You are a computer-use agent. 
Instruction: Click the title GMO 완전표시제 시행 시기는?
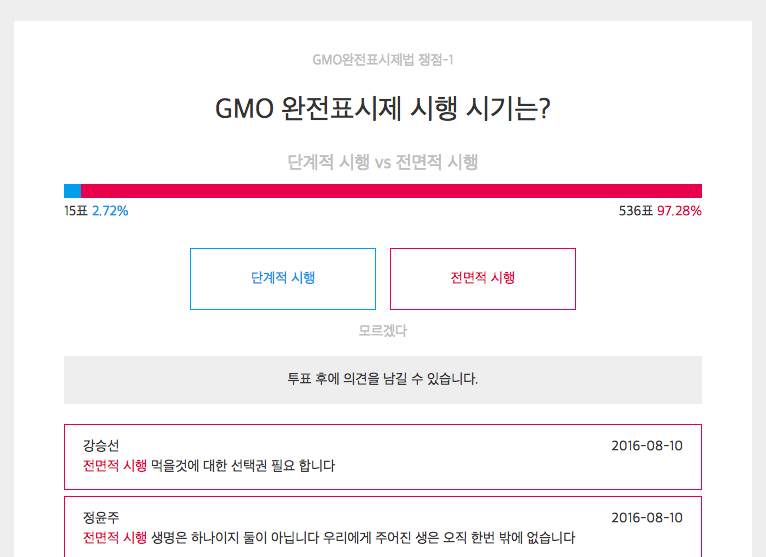(x=383, y=109)
